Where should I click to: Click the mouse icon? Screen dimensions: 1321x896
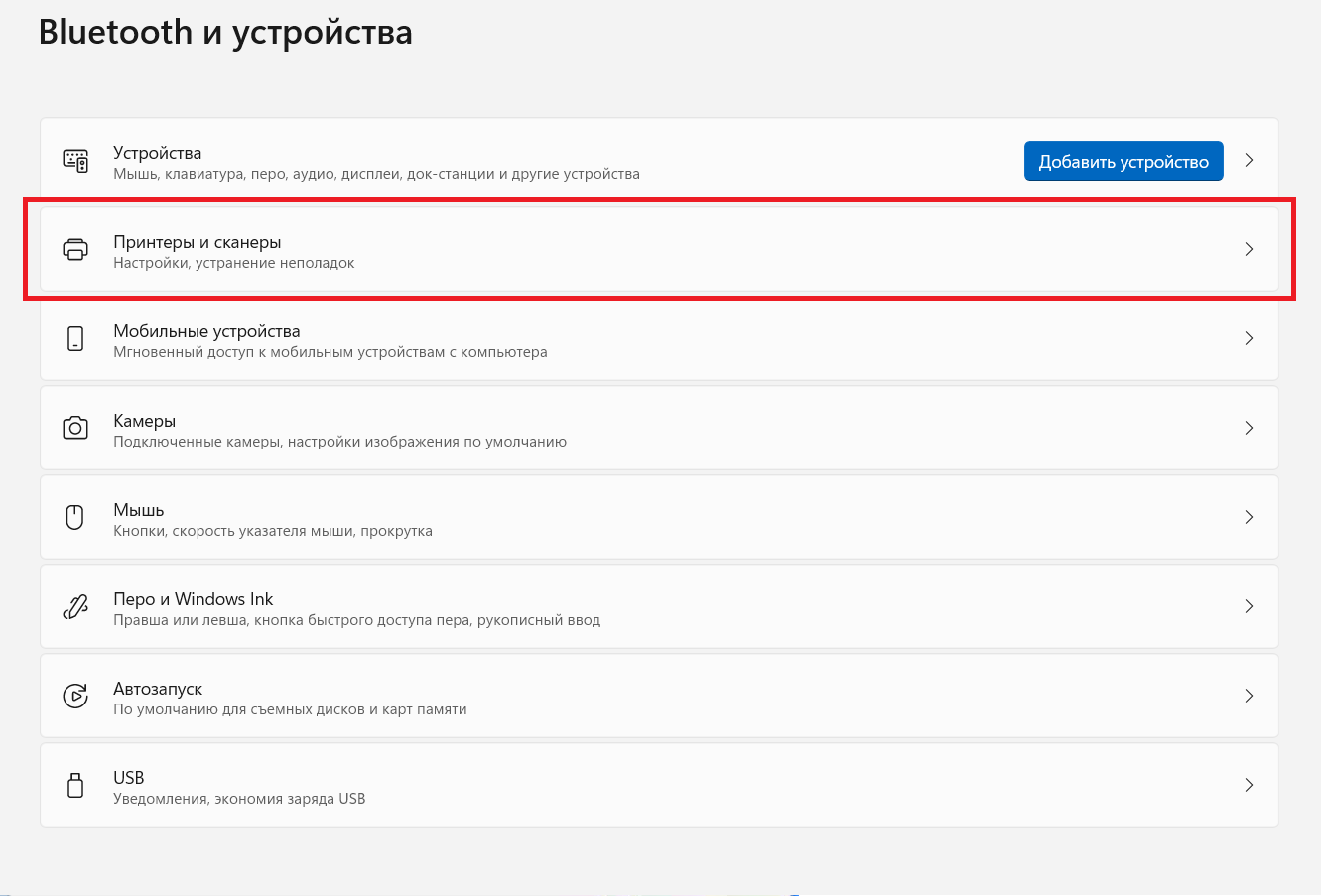[75, 517]
